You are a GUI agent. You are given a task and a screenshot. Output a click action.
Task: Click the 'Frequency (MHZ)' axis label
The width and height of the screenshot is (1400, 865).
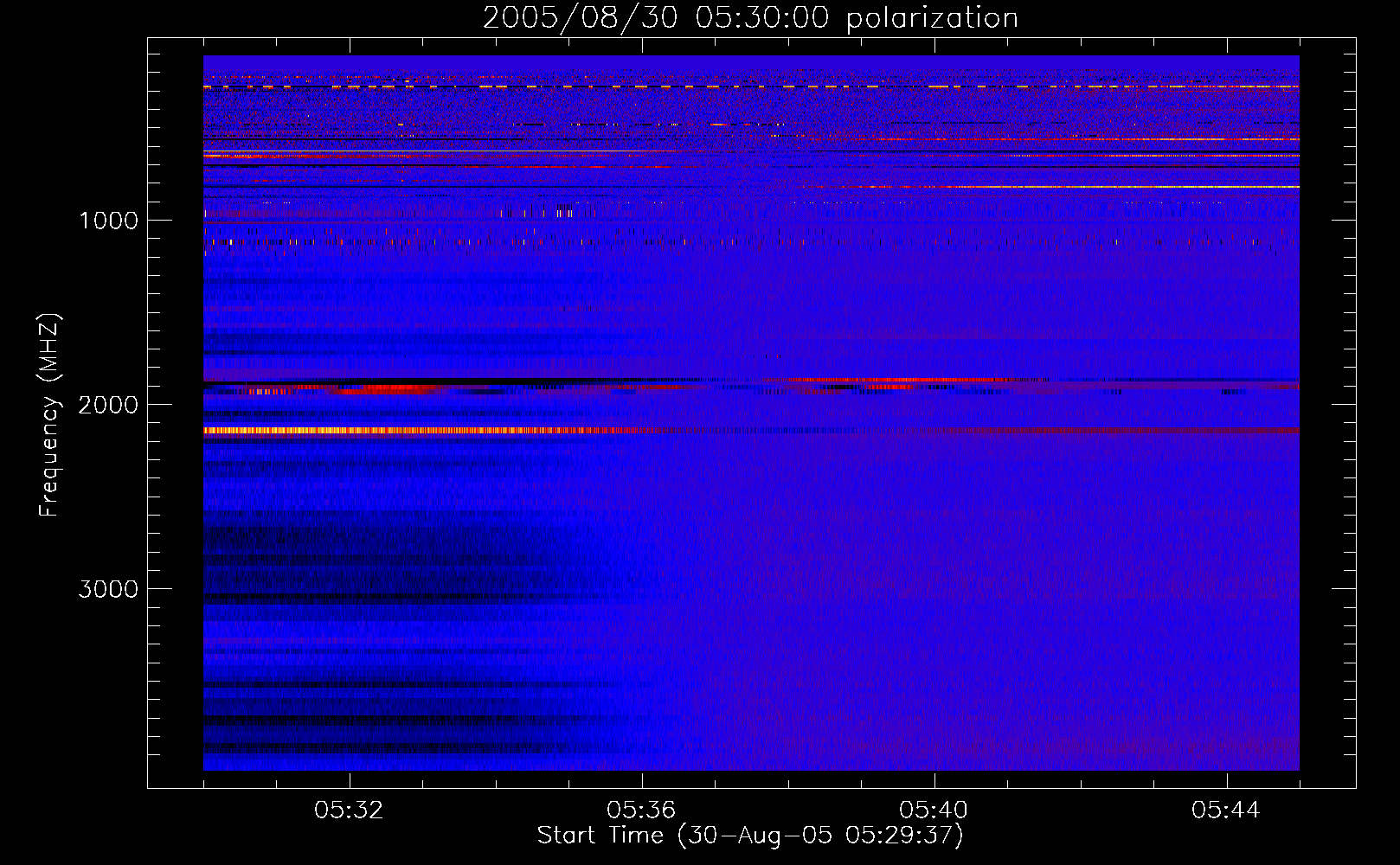[x=50, y=415]
